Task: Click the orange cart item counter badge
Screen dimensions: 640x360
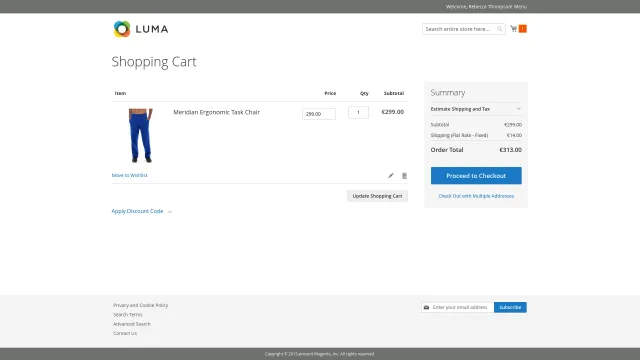Action: (522, 29)
